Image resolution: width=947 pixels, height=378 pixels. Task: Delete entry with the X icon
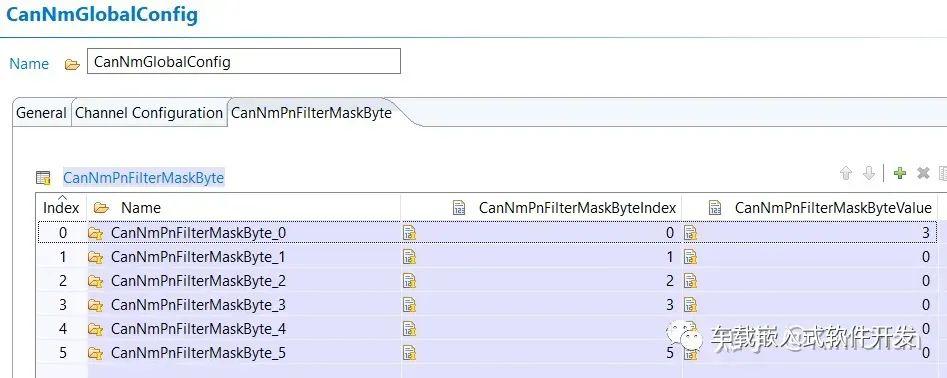tap(923, 174)
